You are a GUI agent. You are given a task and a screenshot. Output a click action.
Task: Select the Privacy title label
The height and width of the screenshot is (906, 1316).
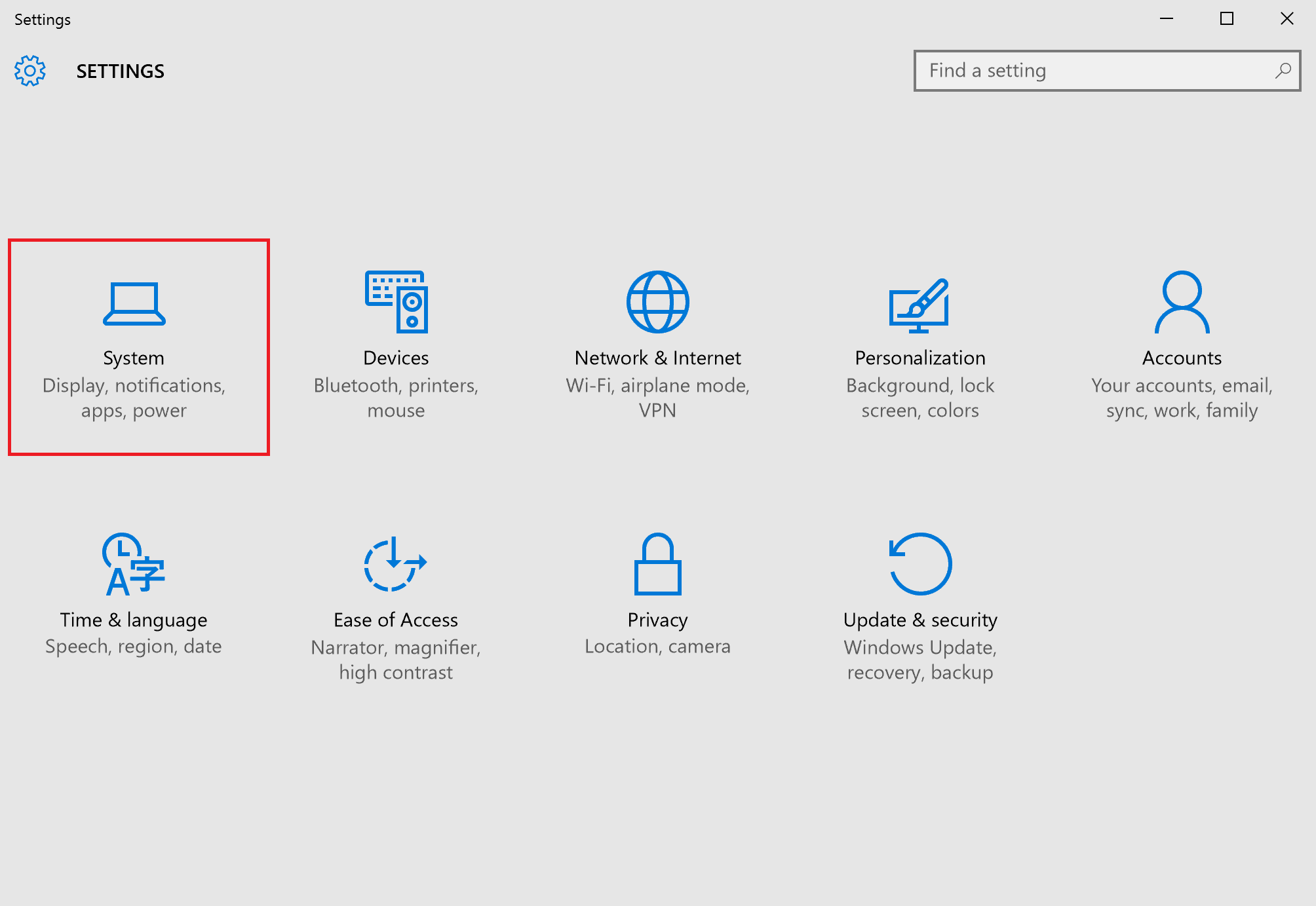pos(658,620)
